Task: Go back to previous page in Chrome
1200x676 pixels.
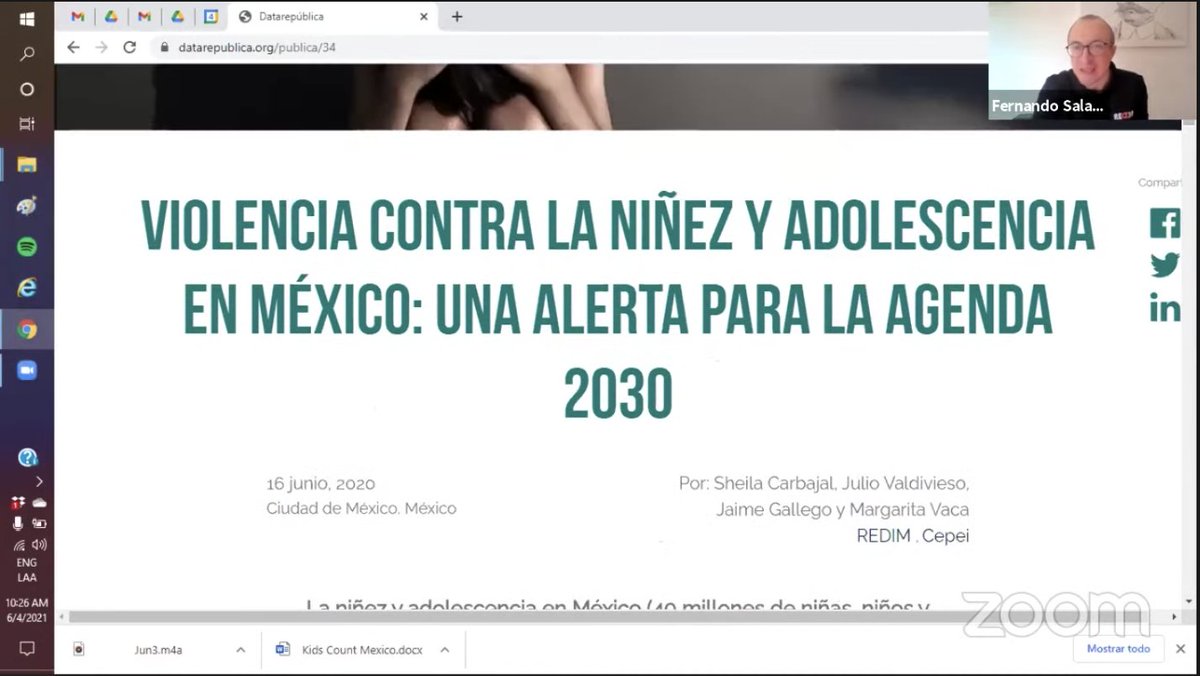Action: point(73,47)
